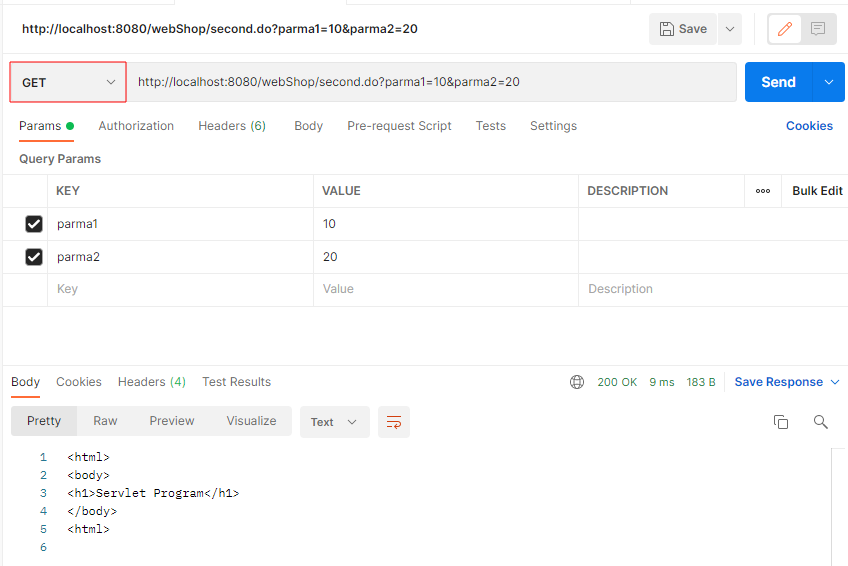Select the Pretty response view
848x566 pixels.
pyautogui.click(x=44, y=421)
